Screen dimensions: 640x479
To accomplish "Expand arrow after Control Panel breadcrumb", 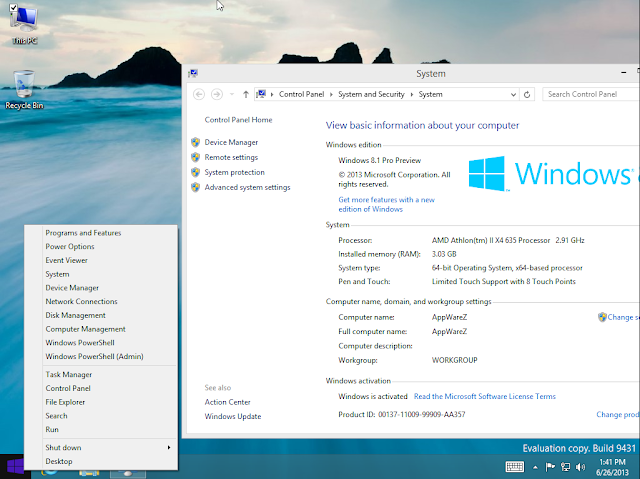I will coord(331,94).
